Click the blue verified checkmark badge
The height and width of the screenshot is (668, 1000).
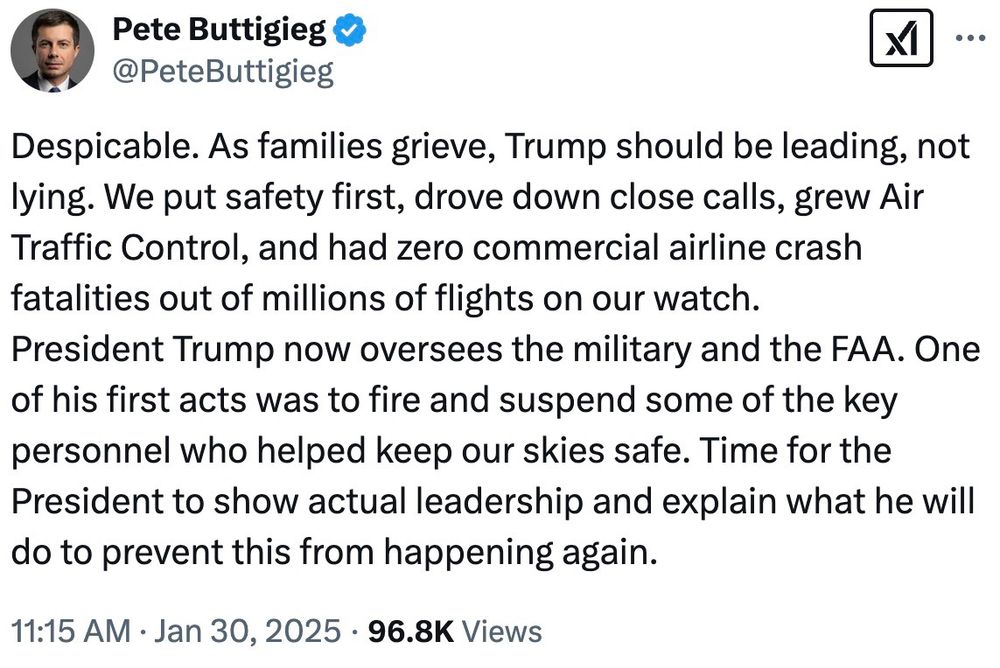(x=350, y=31)
